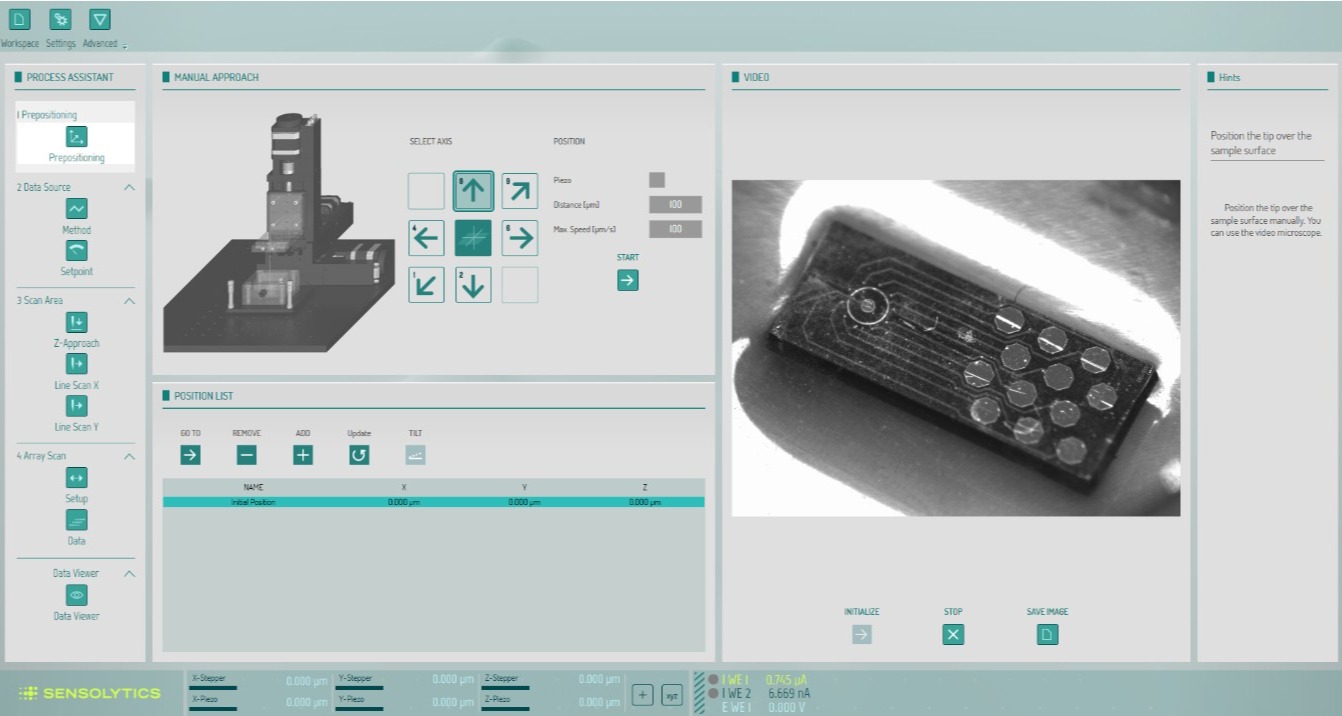Open the Data Viewer eye icon
The height and width of the screenshot is (716, 1342).
click(76, 595)
